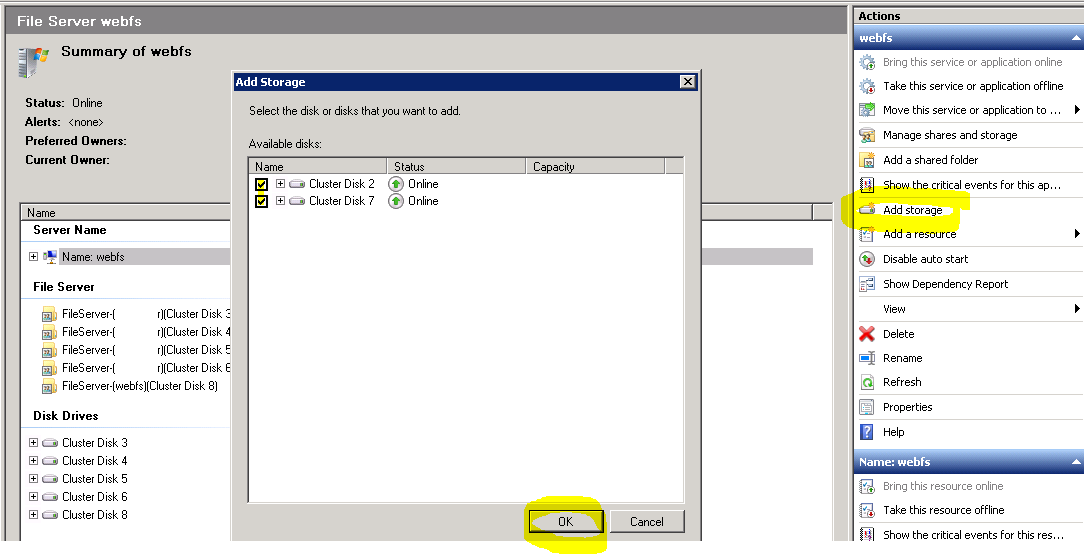
Task: Select Cluster Disk 2 row text
Action: [x=342, y=184]
